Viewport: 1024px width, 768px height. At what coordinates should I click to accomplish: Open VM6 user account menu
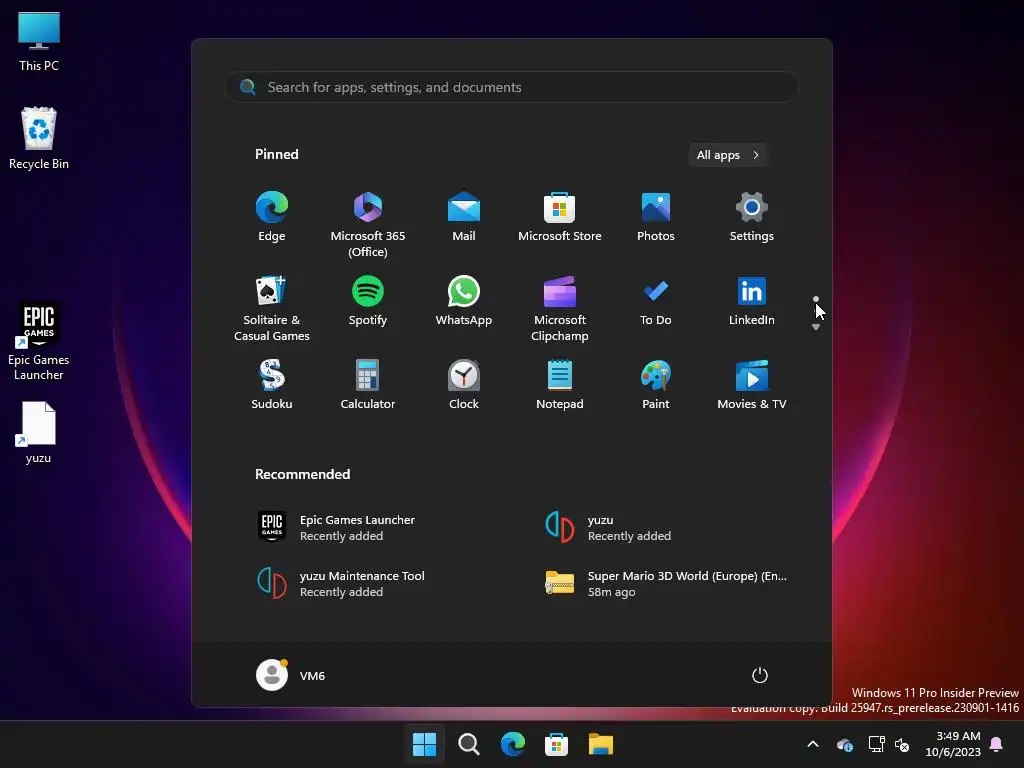coord(291,675)
